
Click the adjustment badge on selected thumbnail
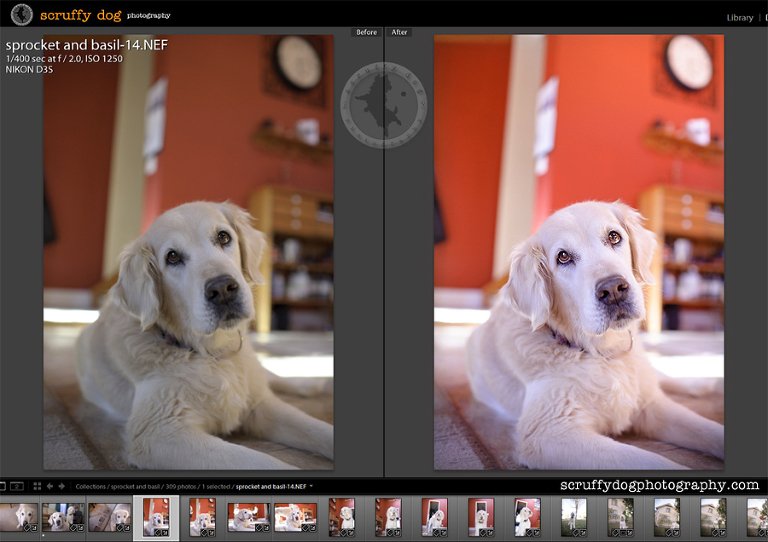(x=164, y=532)
